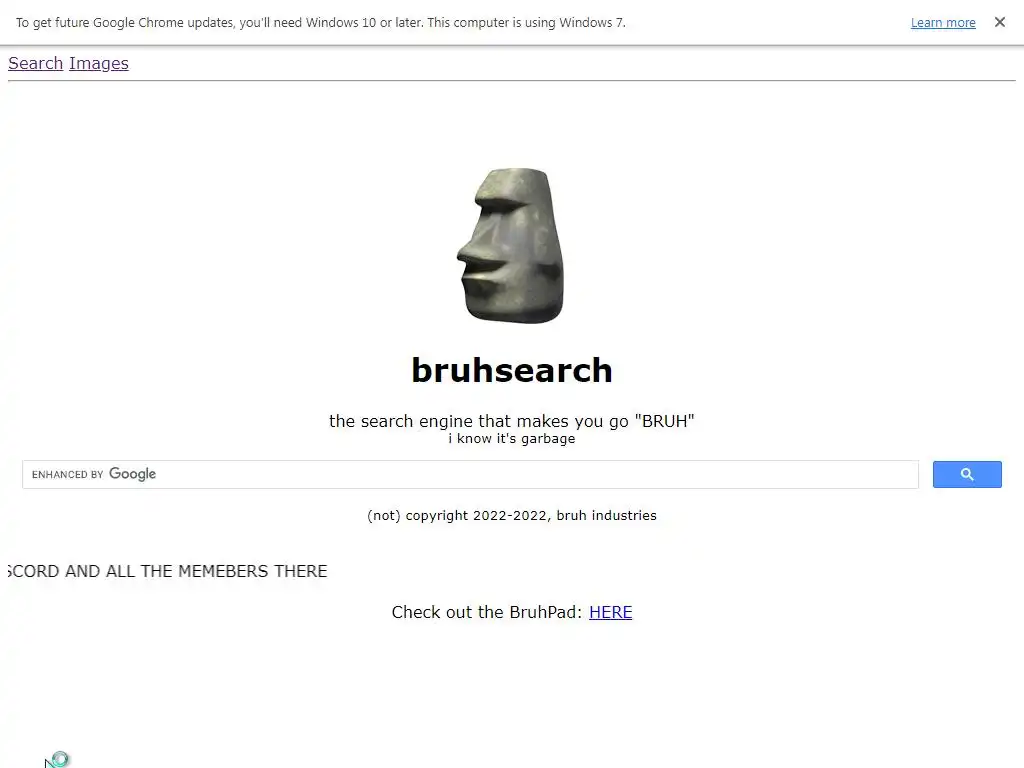Screen dimensions: 1024x768
Task: Click the Windows 7 update warning message
Action: [x=321, y=23]
